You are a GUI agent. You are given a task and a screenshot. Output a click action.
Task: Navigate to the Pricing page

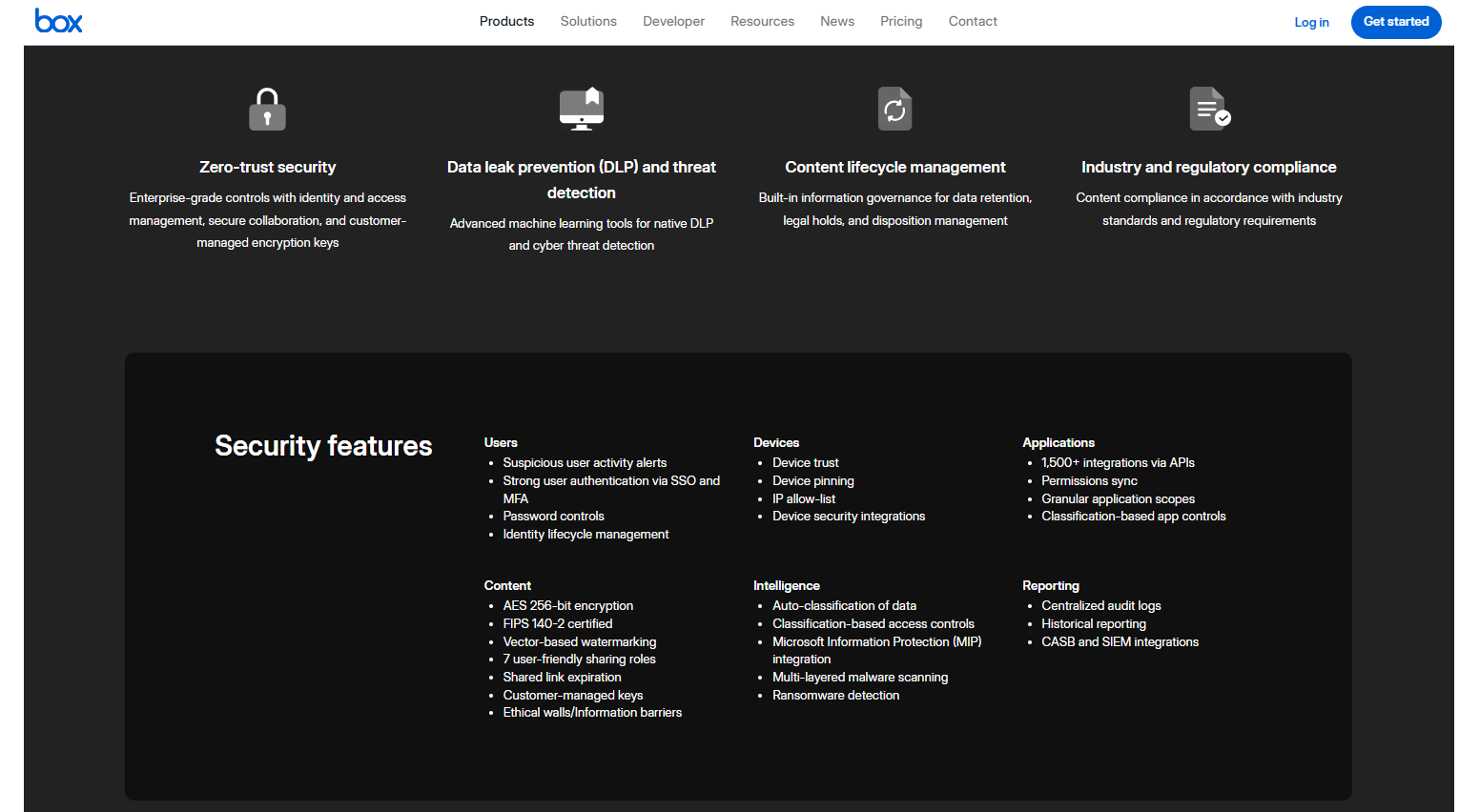(x=900, y=21)
